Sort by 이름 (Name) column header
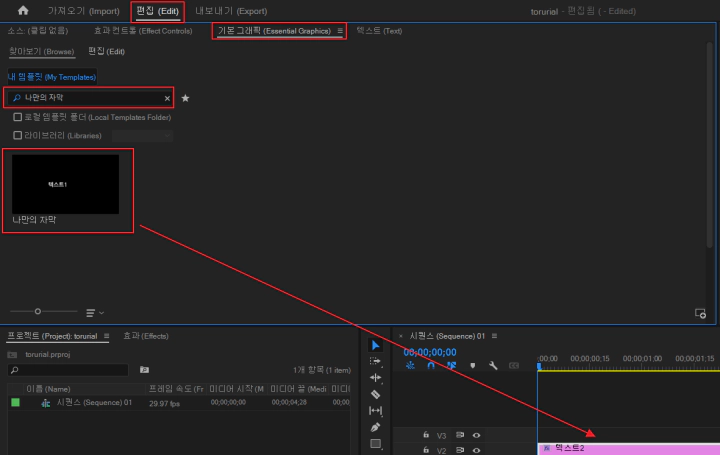Image resolution: width=720 pixels, height=455 pixels. 48,389
